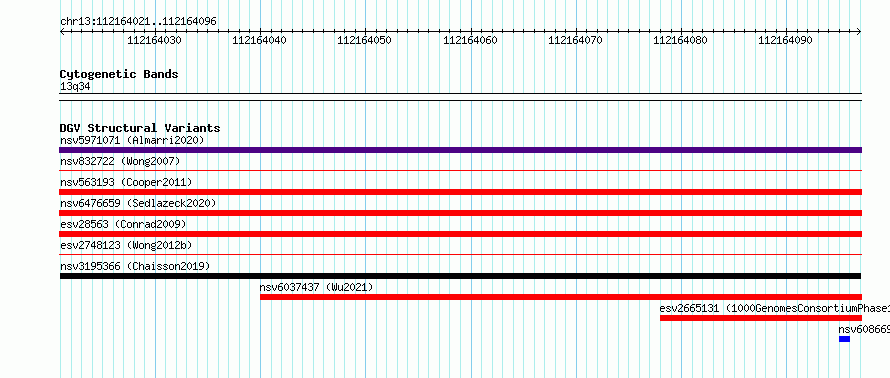The width and height of the screenshot is (890, 378).
Task: Click ruler position 112164070
Action: [575, 40]
